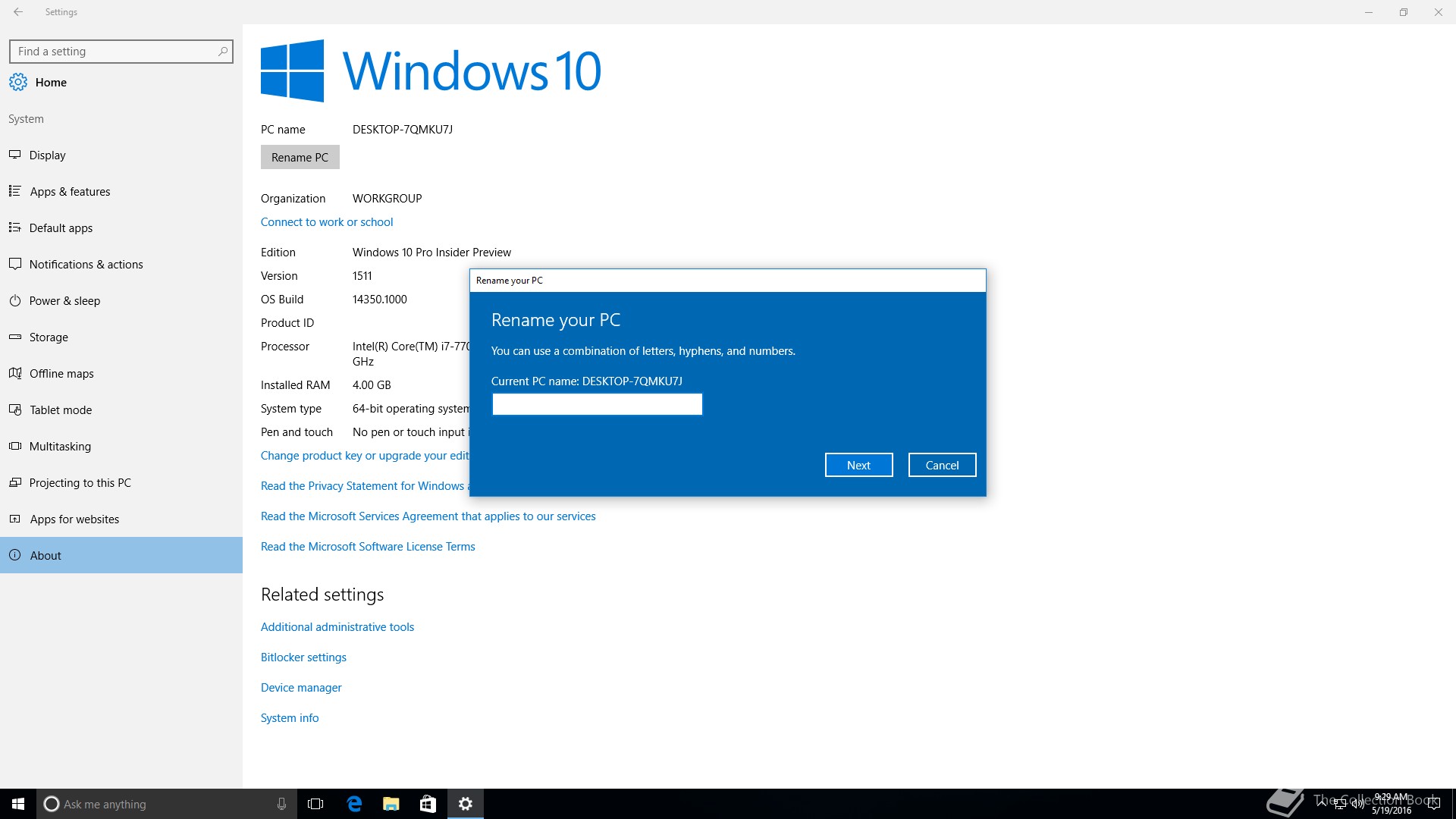Open System info link

(290, 718)
